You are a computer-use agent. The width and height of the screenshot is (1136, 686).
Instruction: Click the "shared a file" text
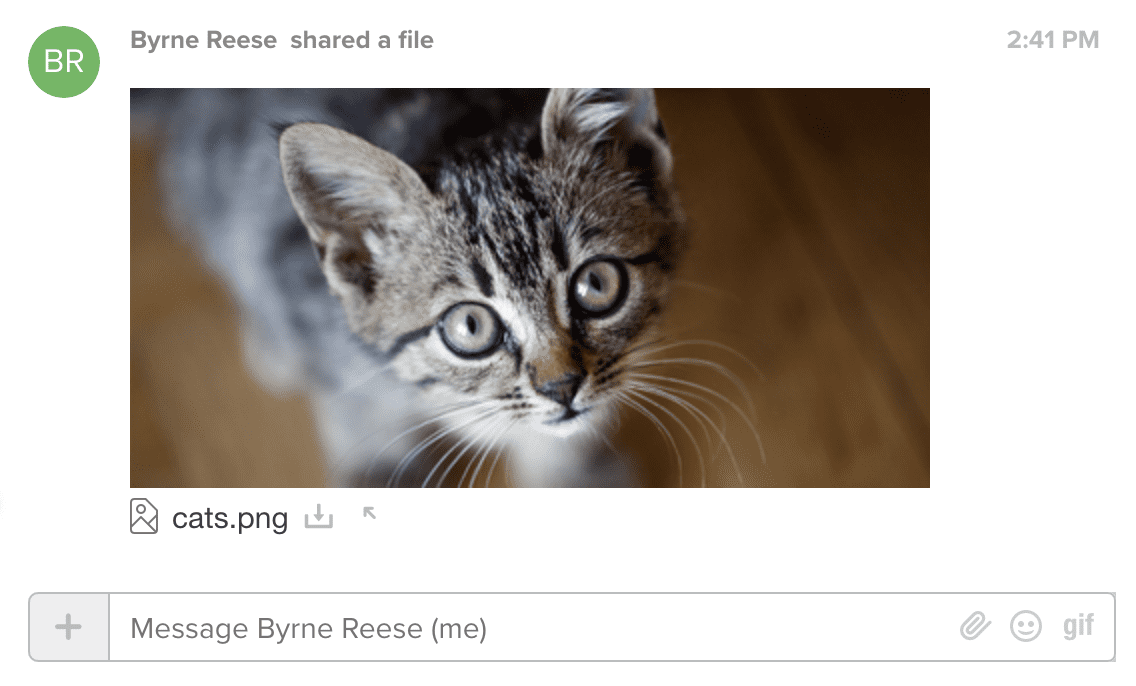[362, 41]
